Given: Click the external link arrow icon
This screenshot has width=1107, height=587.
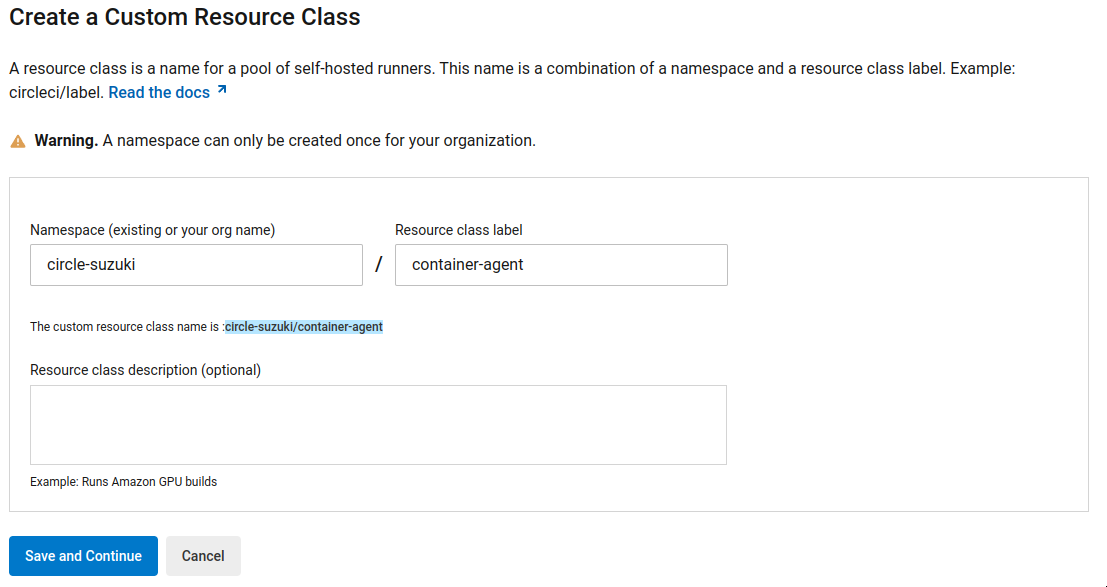Looking at the screenshot, I should point(222,91).
